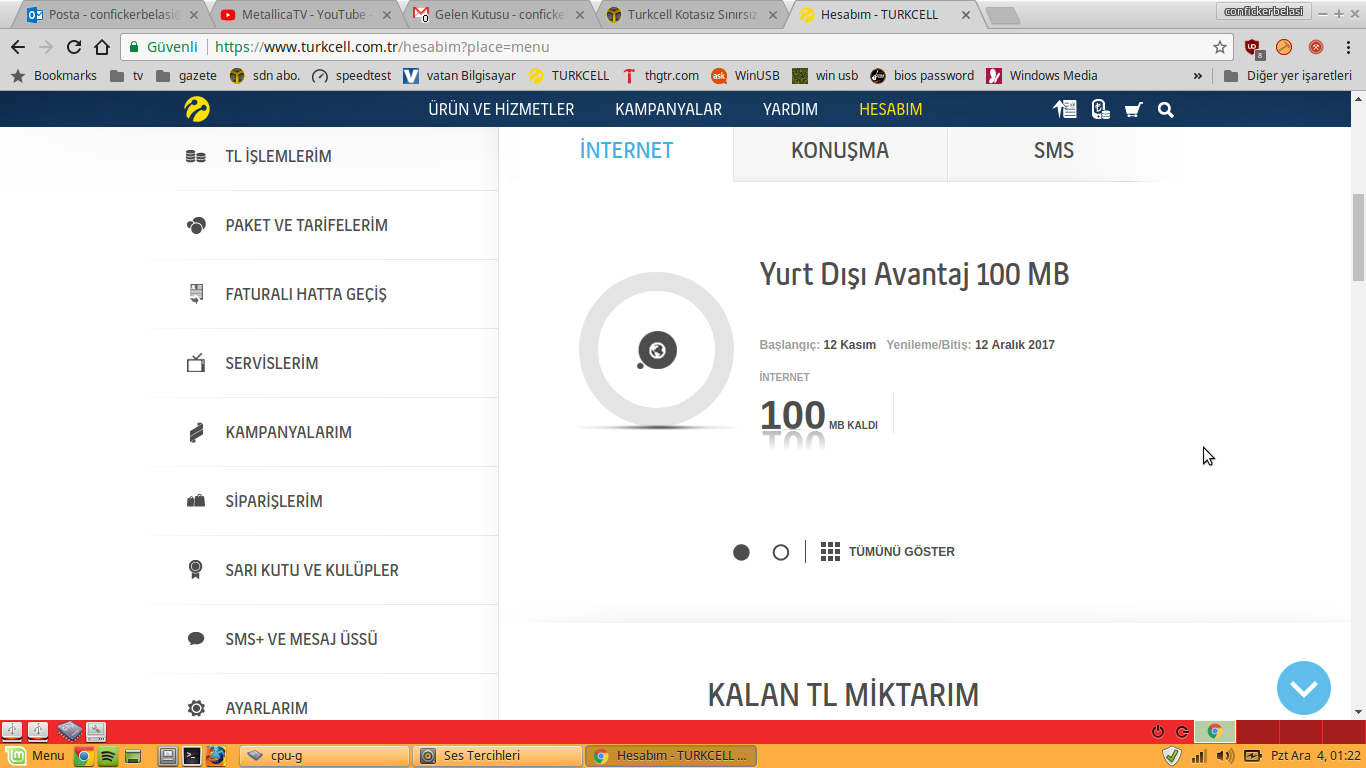Open YARDIM menu

790,110
